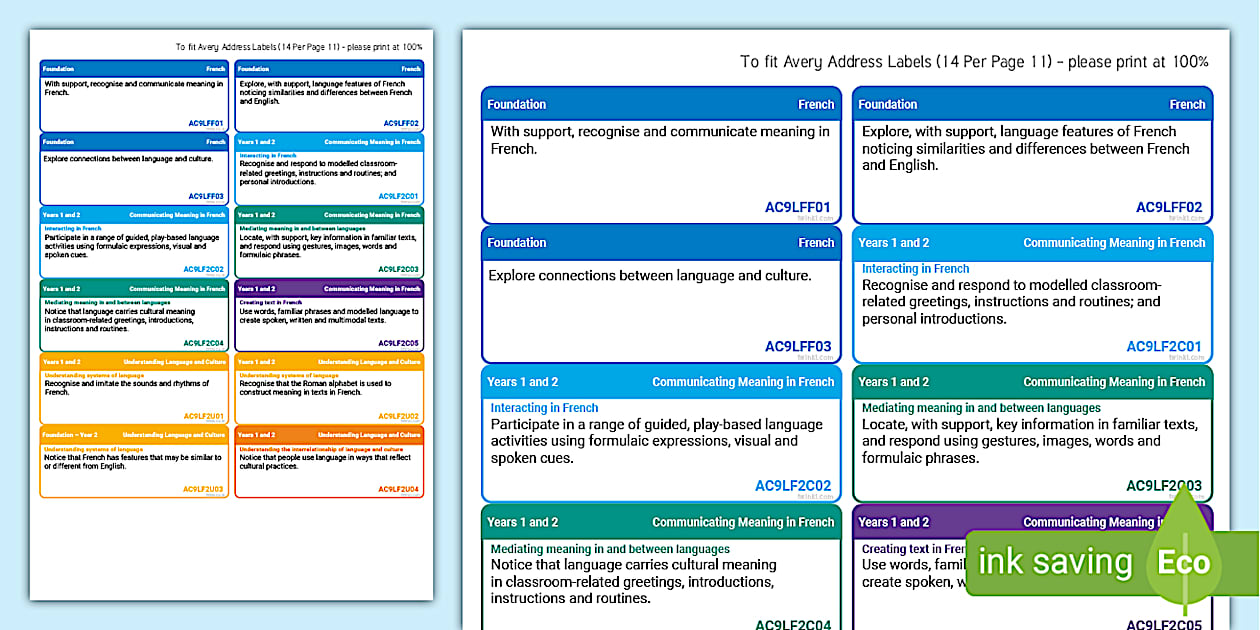Click code AC9LFF01 on the large page

pyautogui.click(x=797, y=208)
